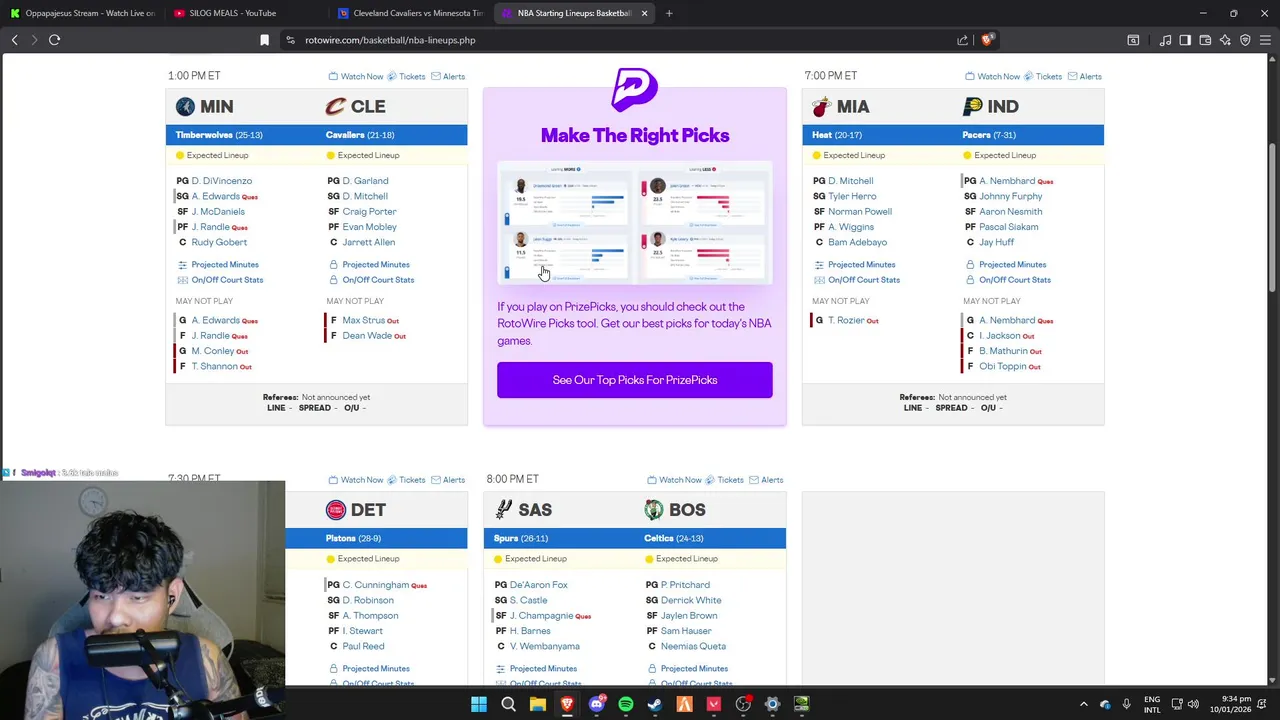Open Tickets for MIN vs CLE game
Screen dimensions: 1280x720
pos(407,76)
